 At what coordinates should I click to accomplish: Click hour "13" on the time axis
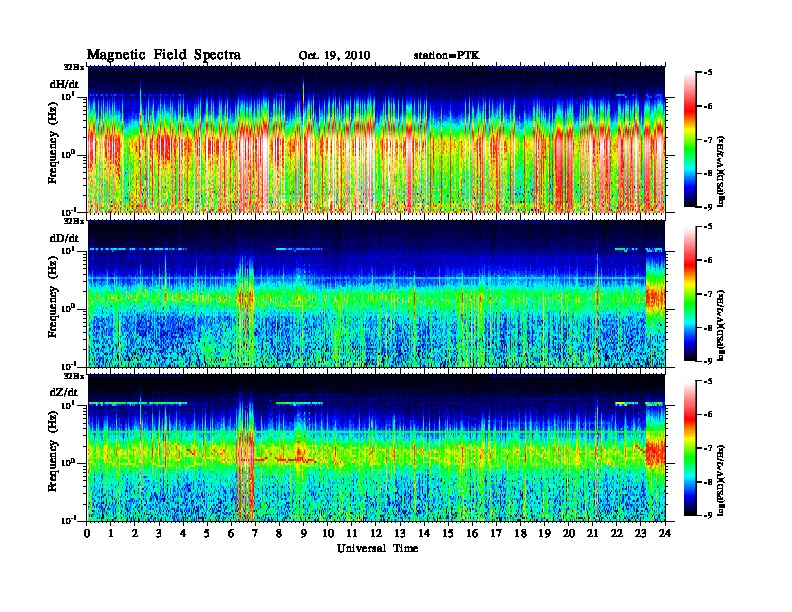tap(400, 533)
